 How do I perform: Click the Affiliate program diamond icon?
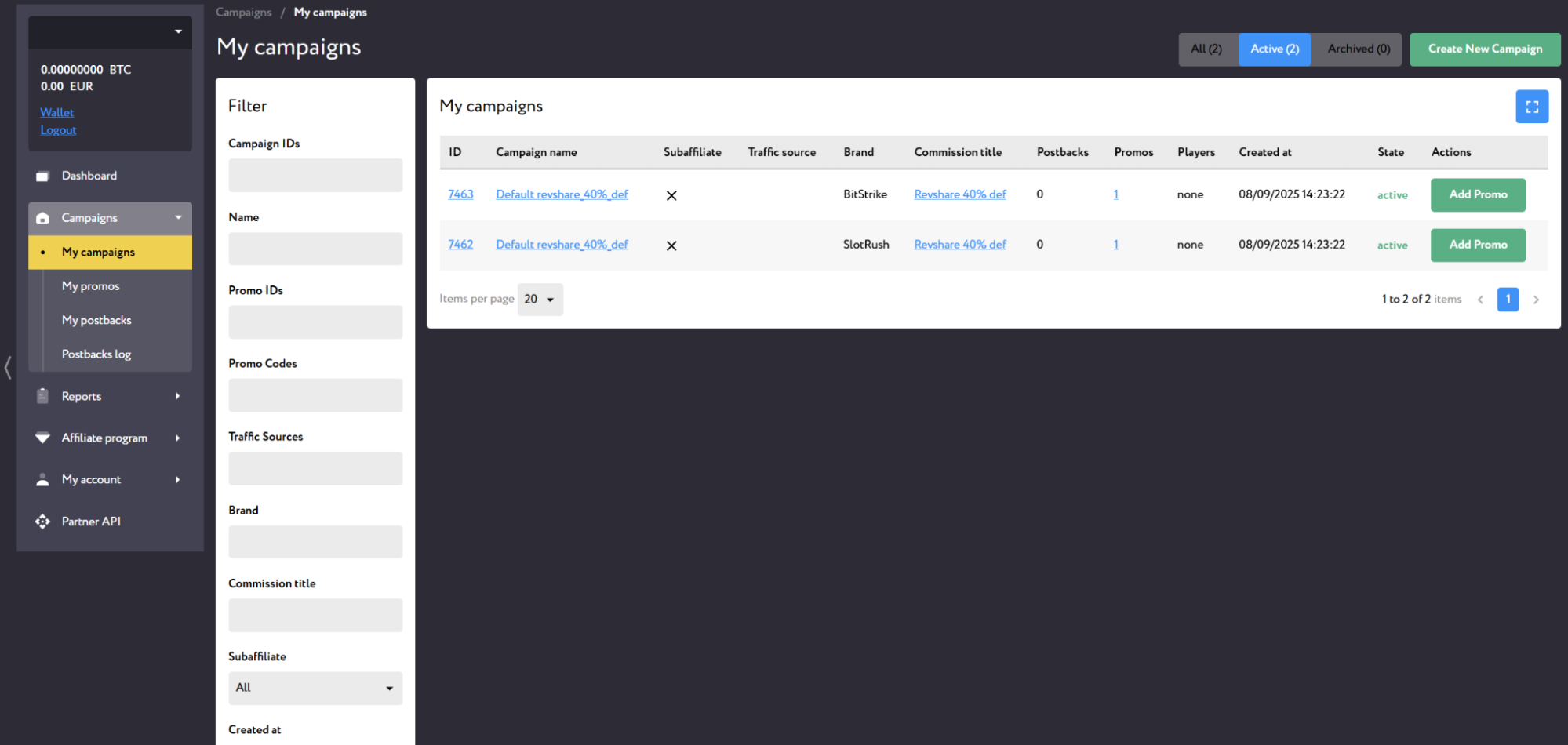pos(42,438)
